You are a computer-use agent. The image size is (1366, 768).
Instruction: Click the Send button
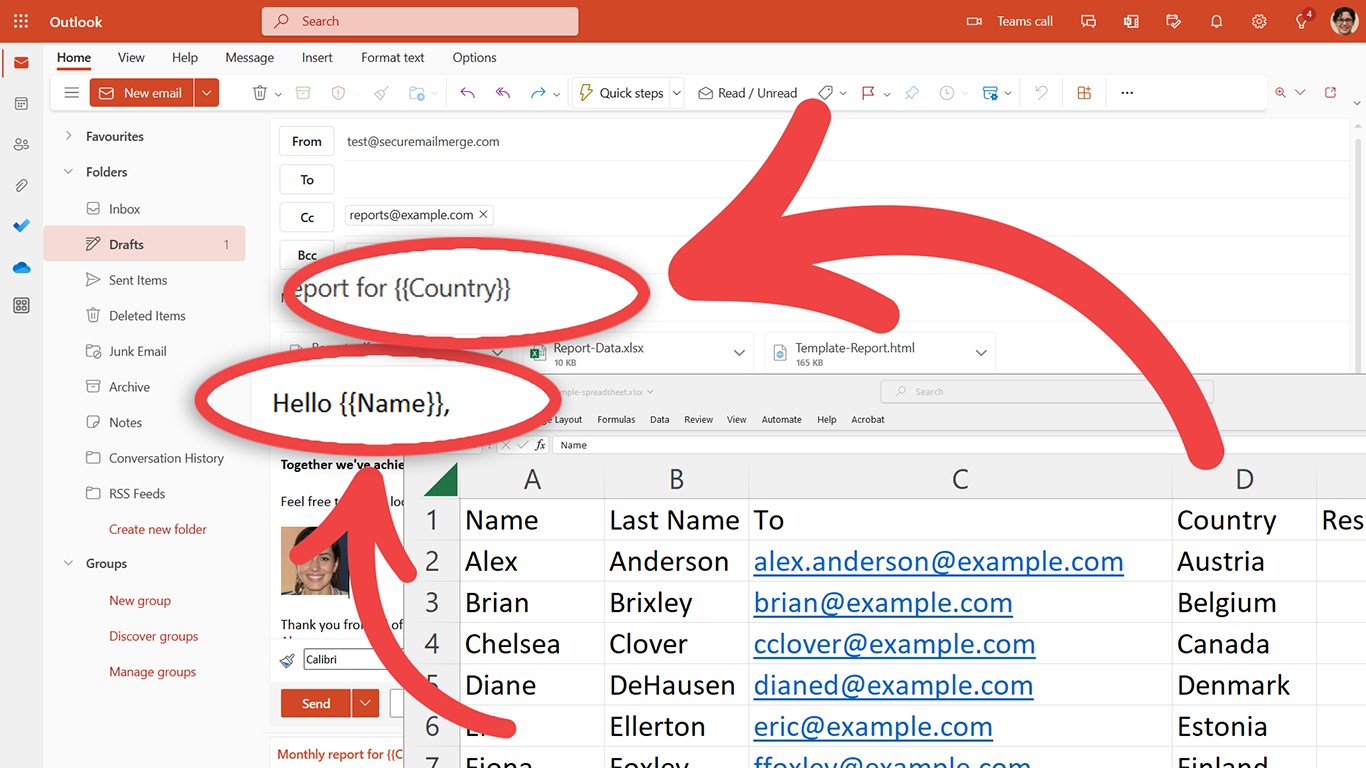tap(316, 703)
